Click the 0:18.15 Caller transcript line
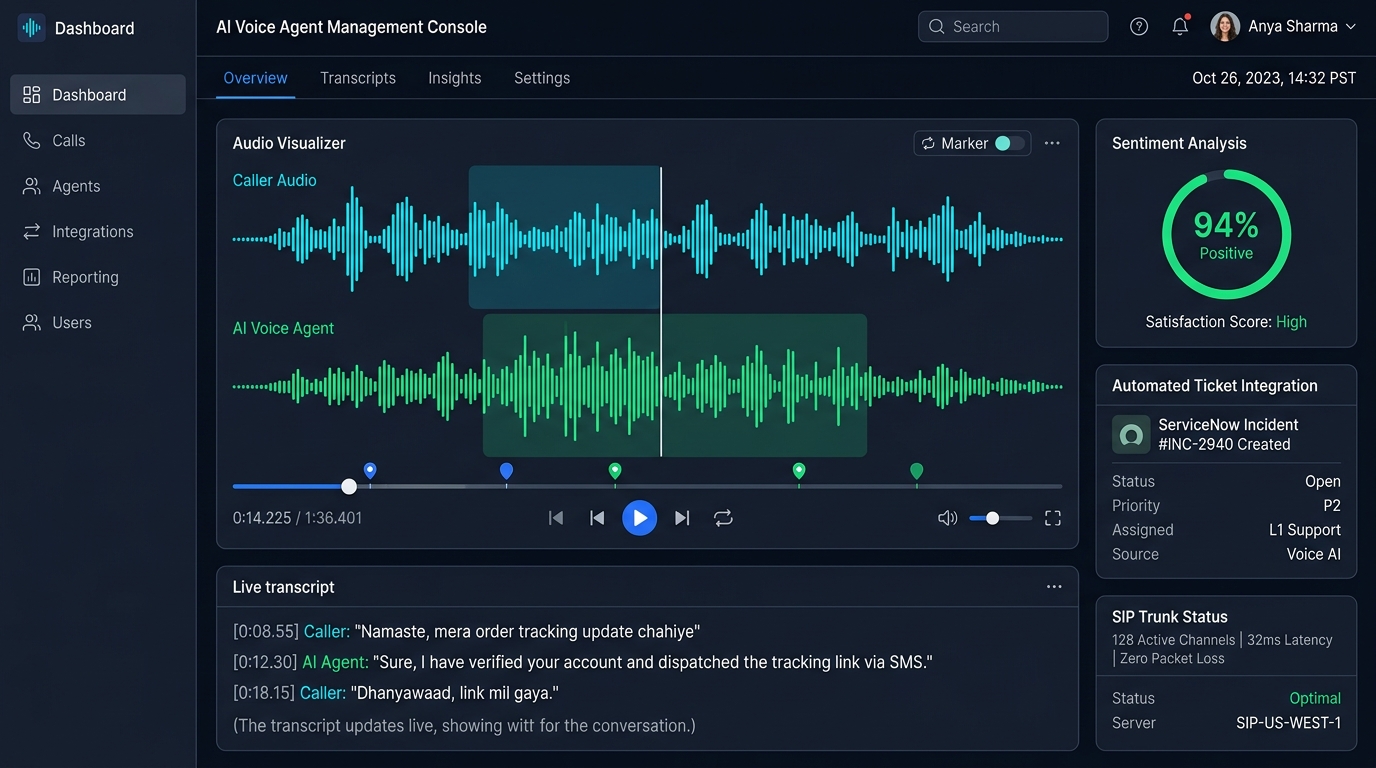The image size is (1376, 768). pos(395,693)
